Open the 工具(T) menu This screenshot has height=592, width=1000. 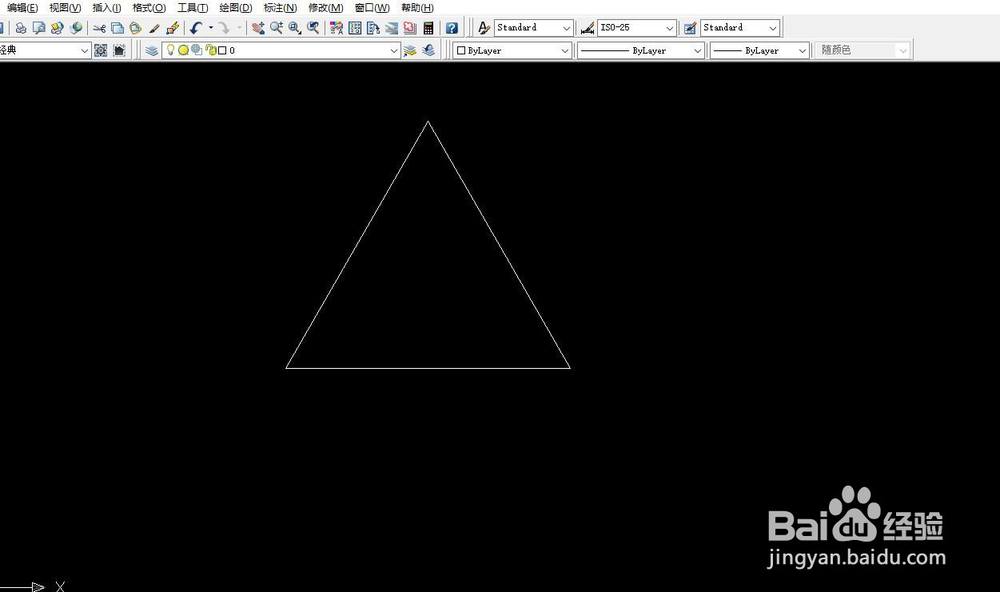pyautogui.click(x=193, y=8)
